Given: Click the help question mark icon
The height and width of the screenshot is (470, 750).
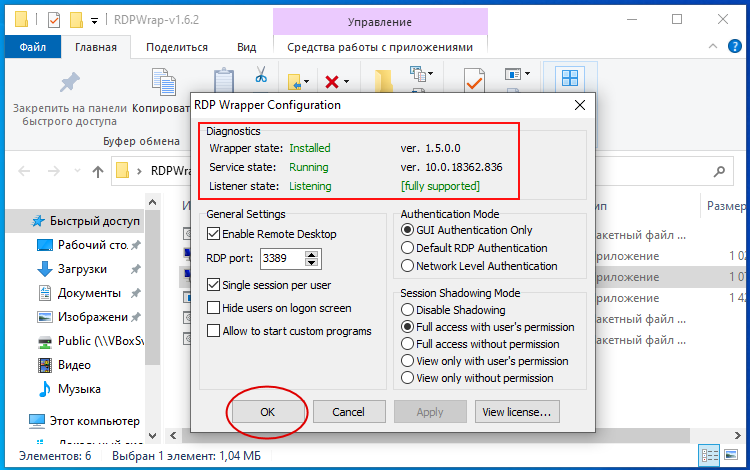Looking at the screenshot, I should click(x=735, y=46).
